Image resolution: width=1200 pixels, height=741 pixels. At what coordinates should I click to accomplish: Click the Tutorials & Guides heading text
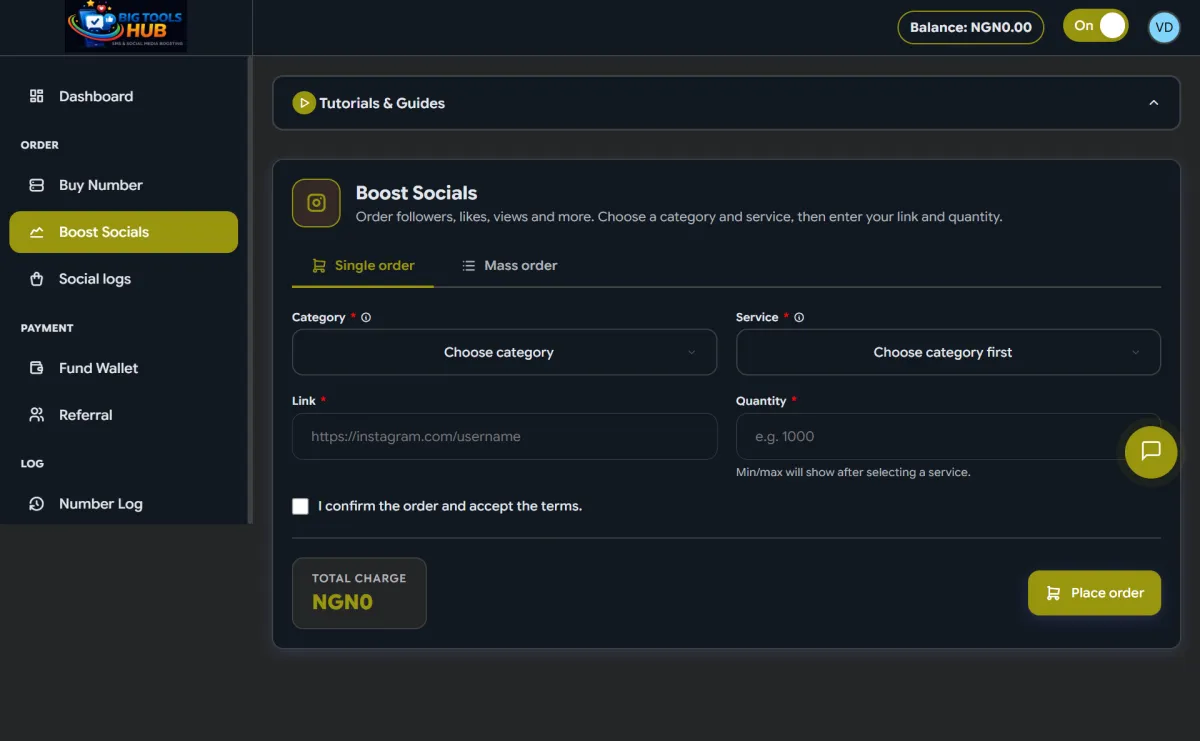[x=382, y=103]
